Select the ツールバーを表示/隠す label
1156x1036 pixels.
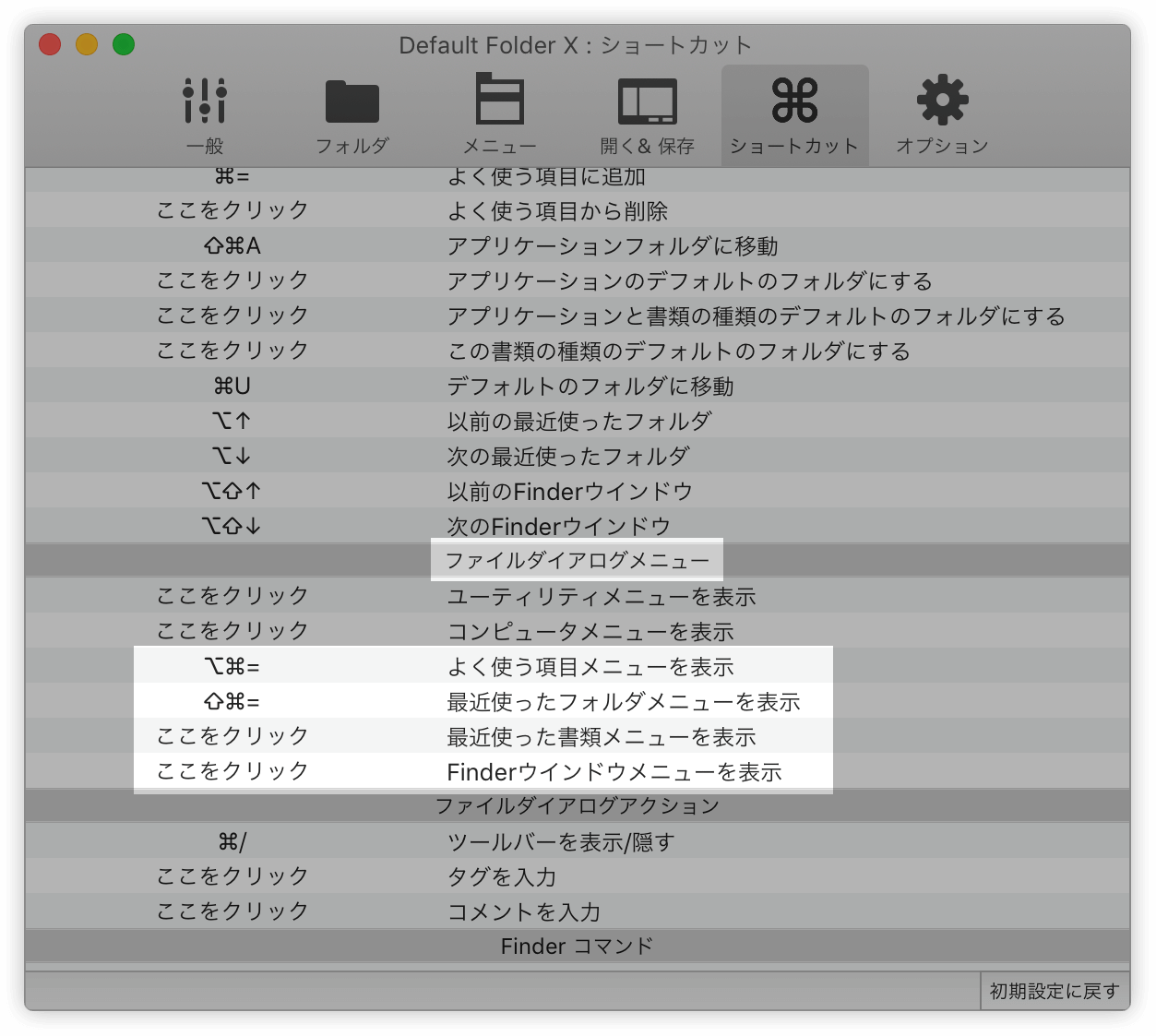pos(561,842)
